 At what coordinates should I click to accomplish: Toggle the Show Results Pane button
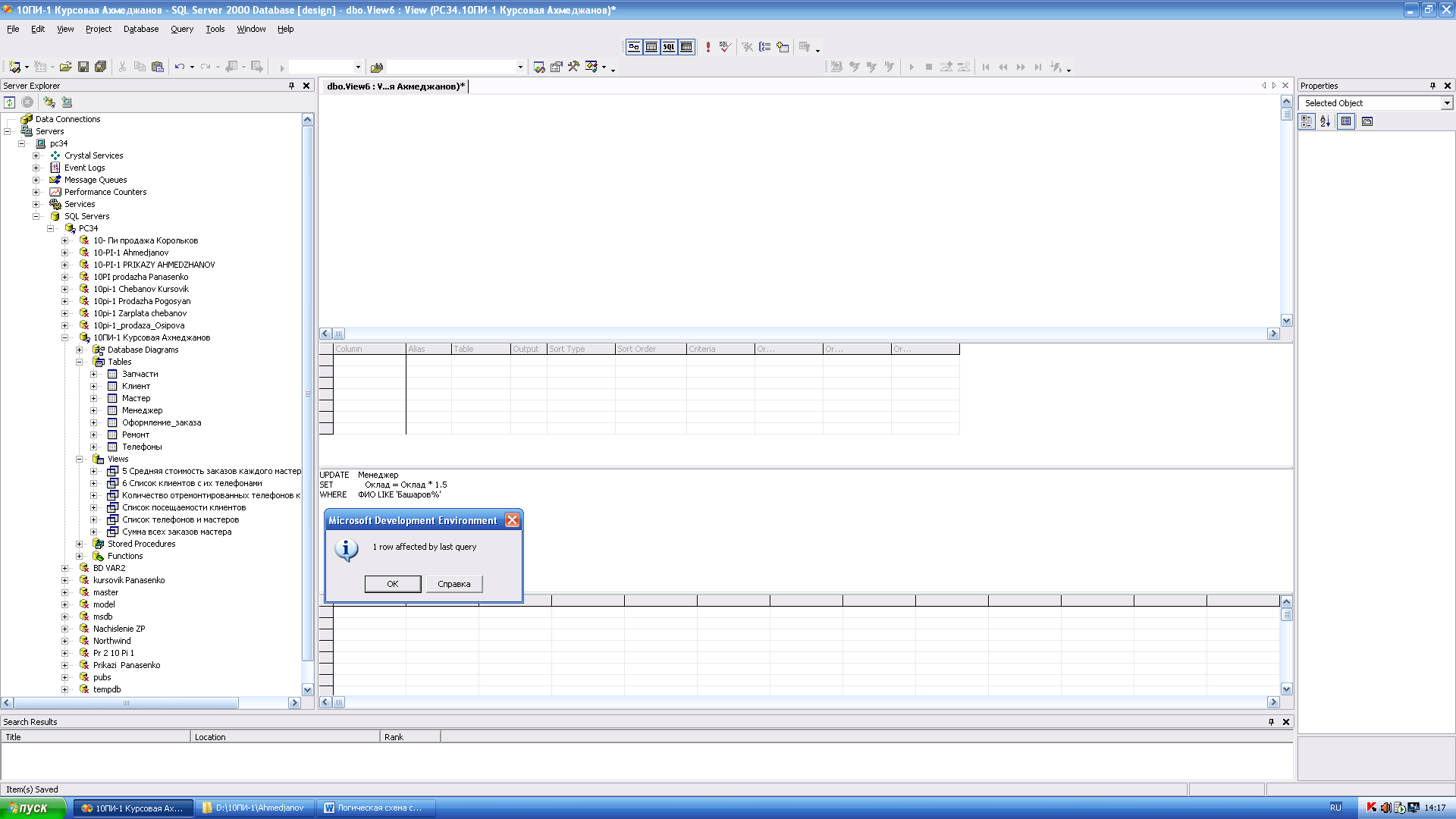point(686,47)
